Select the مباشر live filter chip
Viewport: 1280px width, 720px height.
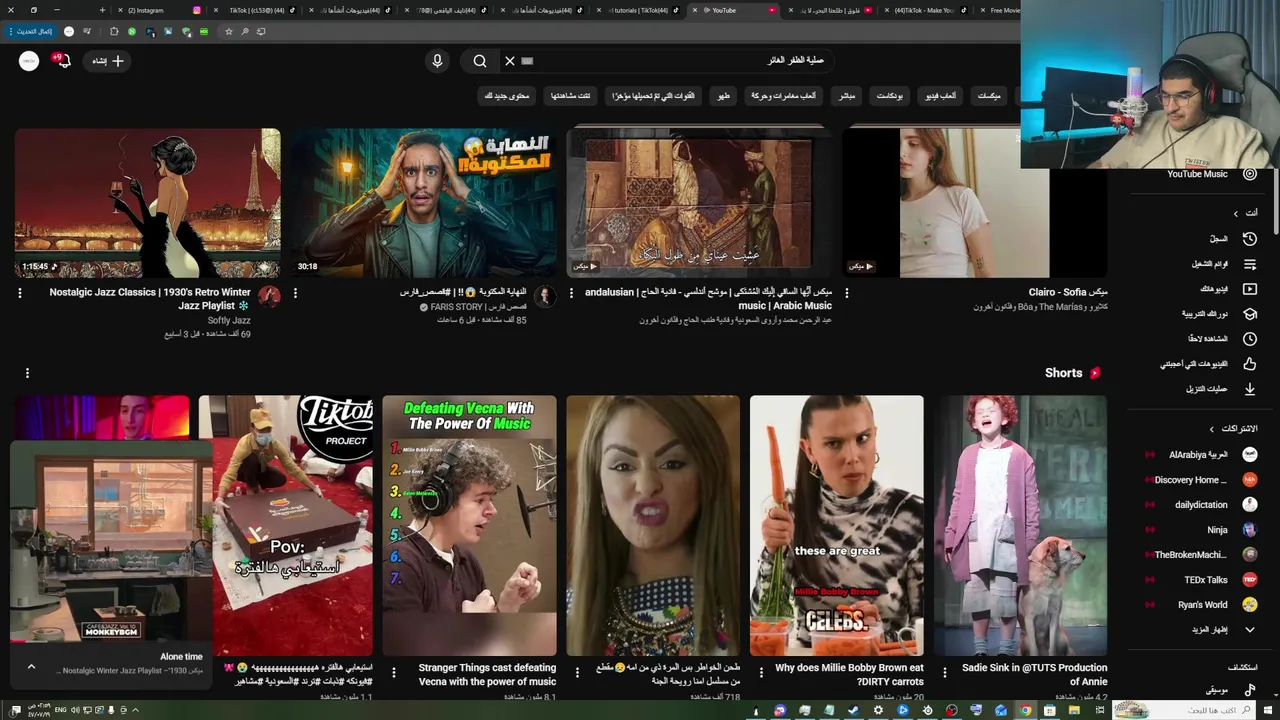847,96
